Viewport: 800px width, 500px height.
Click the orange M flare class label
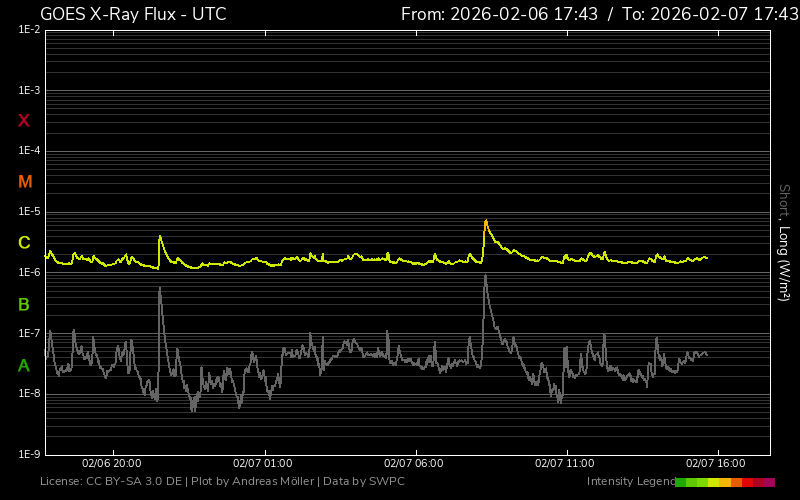coord(25,182)
